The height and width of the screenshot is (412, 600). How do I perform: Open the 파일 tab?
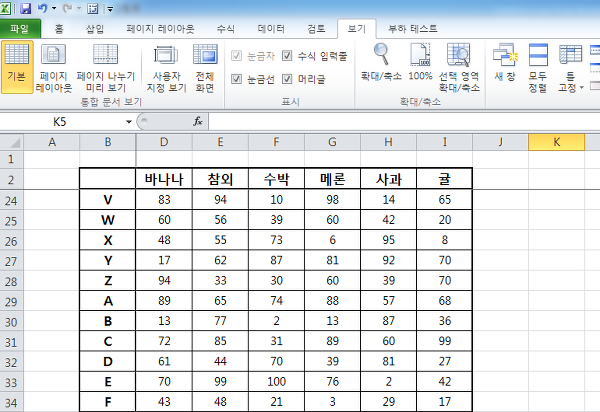pyautogui.click(x=20, y=29)
